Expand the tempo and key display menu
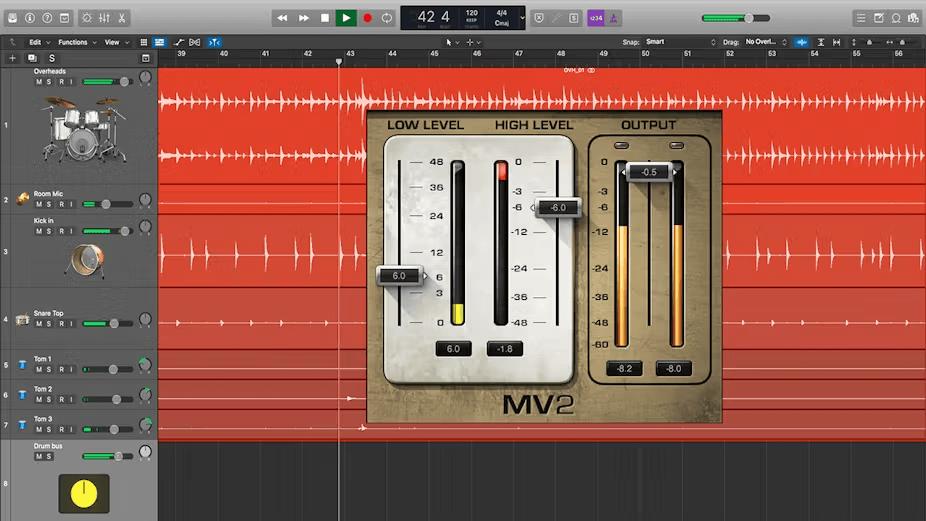This screenshot has height=521, width=926. pos(522,18)
